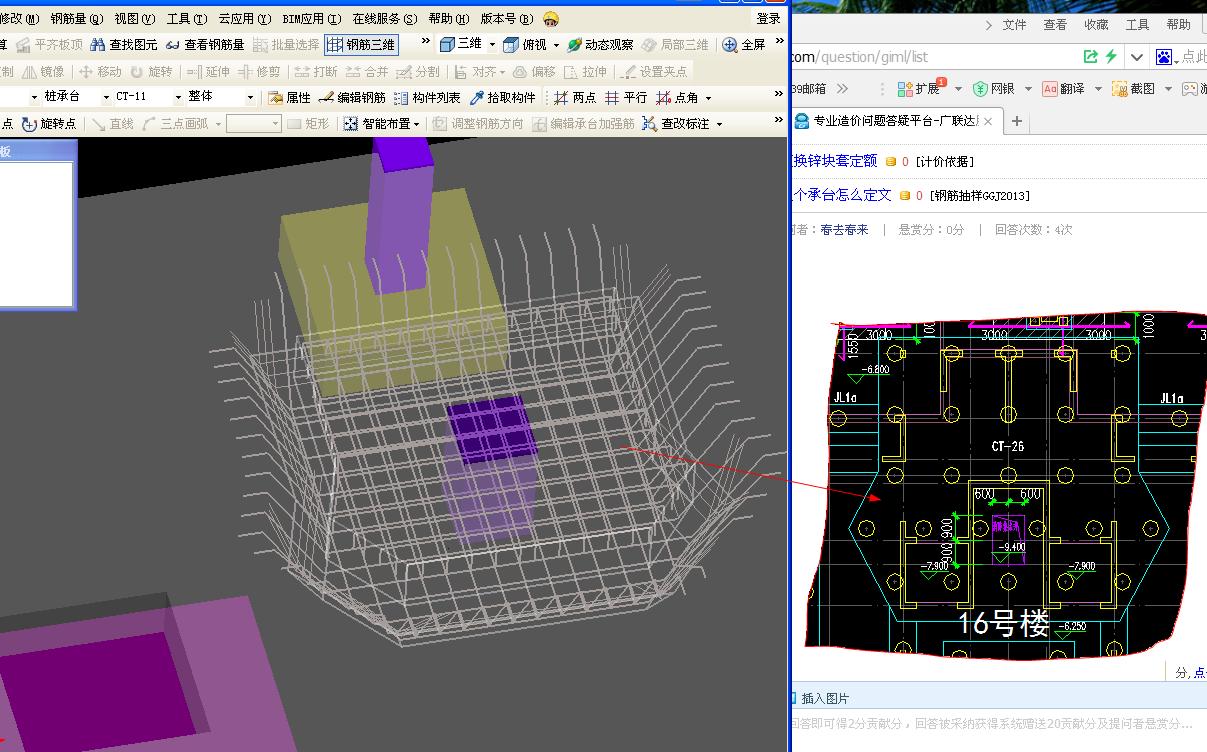
Task: Close the 专业造价问题答疑平台 tab
Action: pos(987,121)
